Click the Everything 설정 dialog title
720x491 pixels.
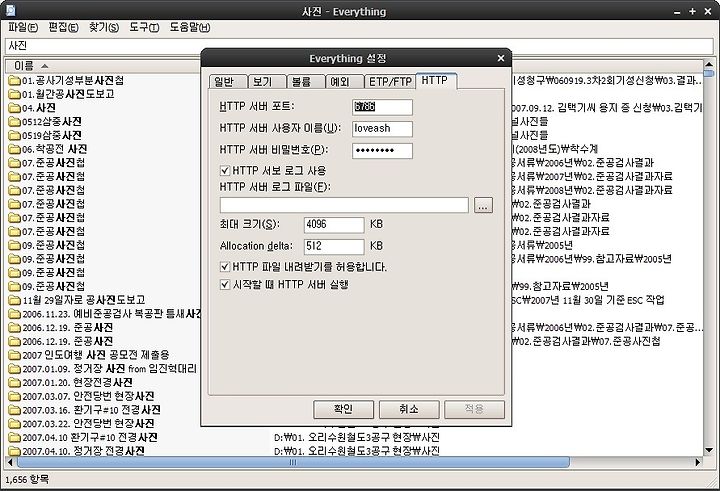348,59
